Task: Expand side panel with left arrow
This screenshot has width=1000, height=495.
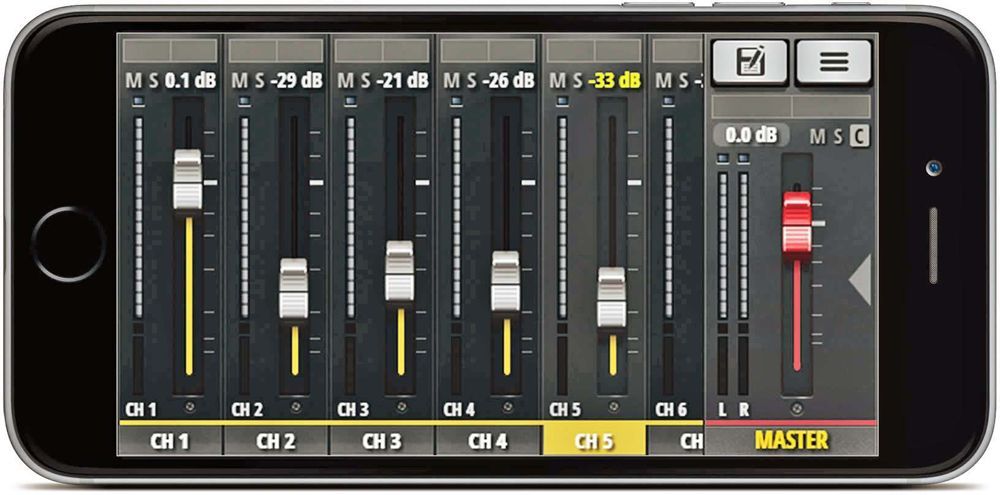Action: point(860,278)
